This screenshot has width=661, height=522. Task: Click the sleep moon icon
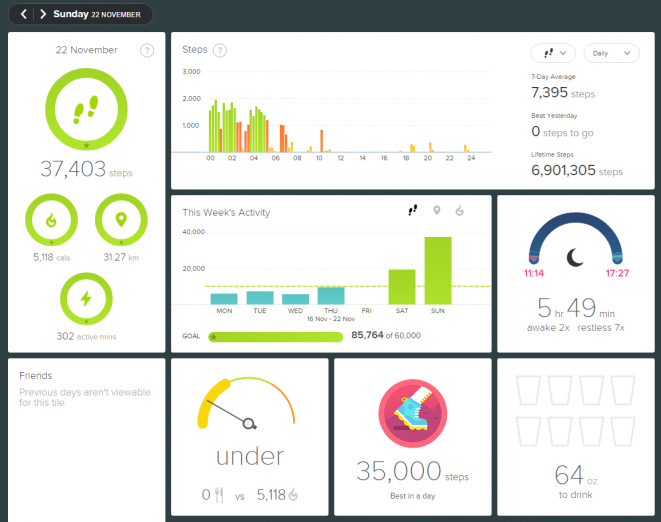pyautogui.click(x=575, y=257)
